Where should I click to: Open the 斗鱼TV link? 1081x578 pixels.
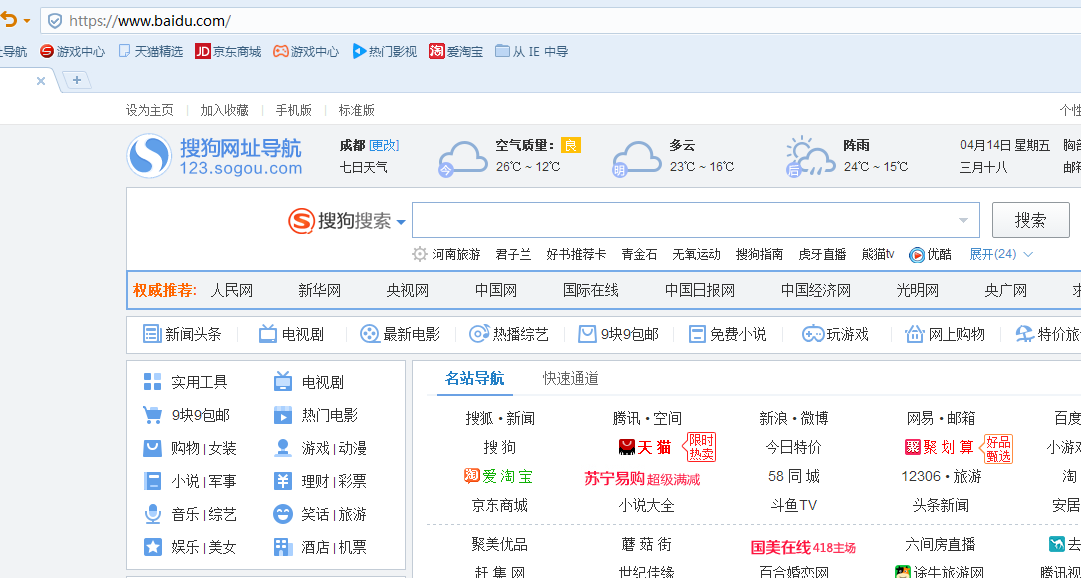[x=794, y=506]
